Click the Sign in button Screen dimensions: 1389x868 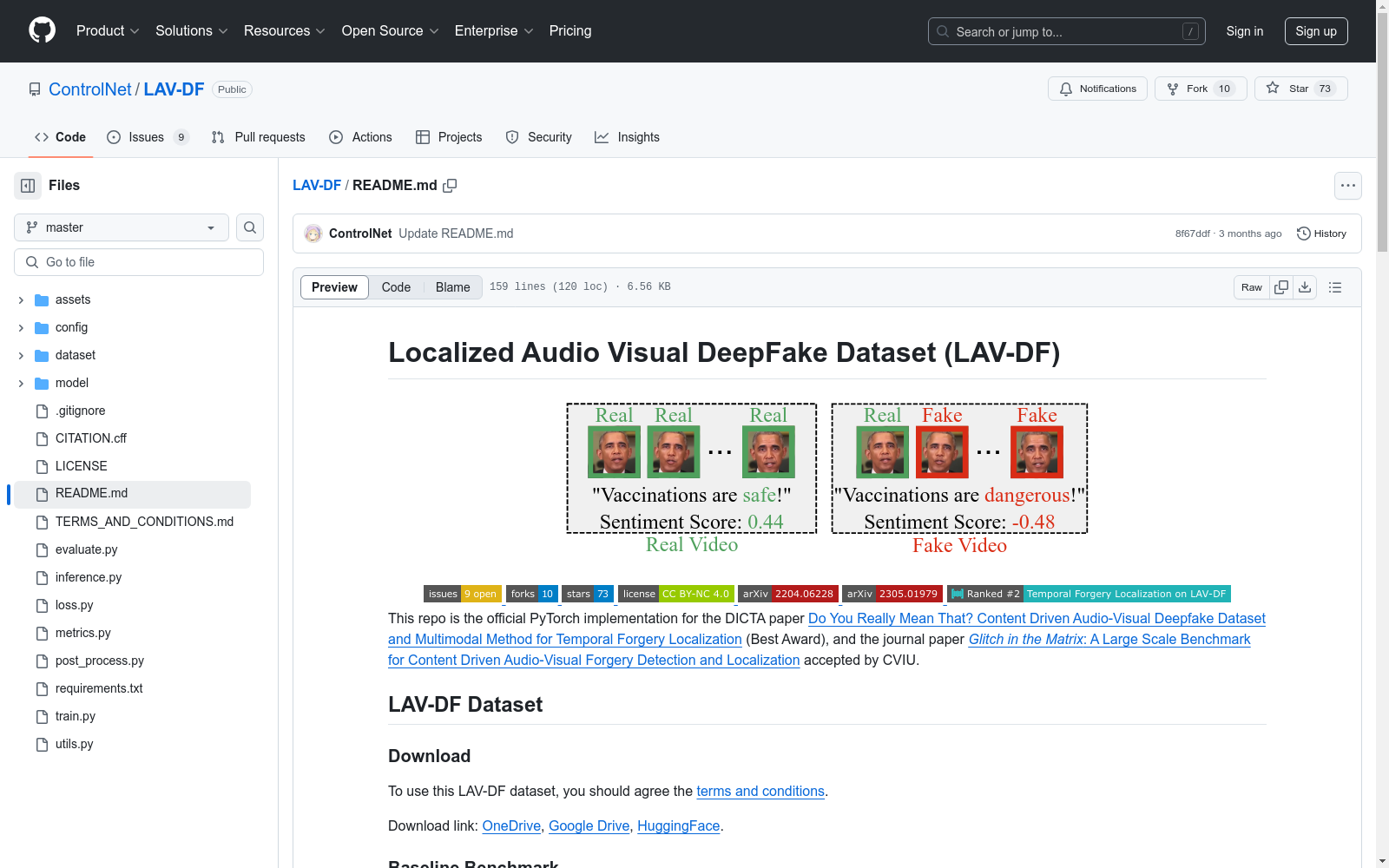(x=1244, y=30)
